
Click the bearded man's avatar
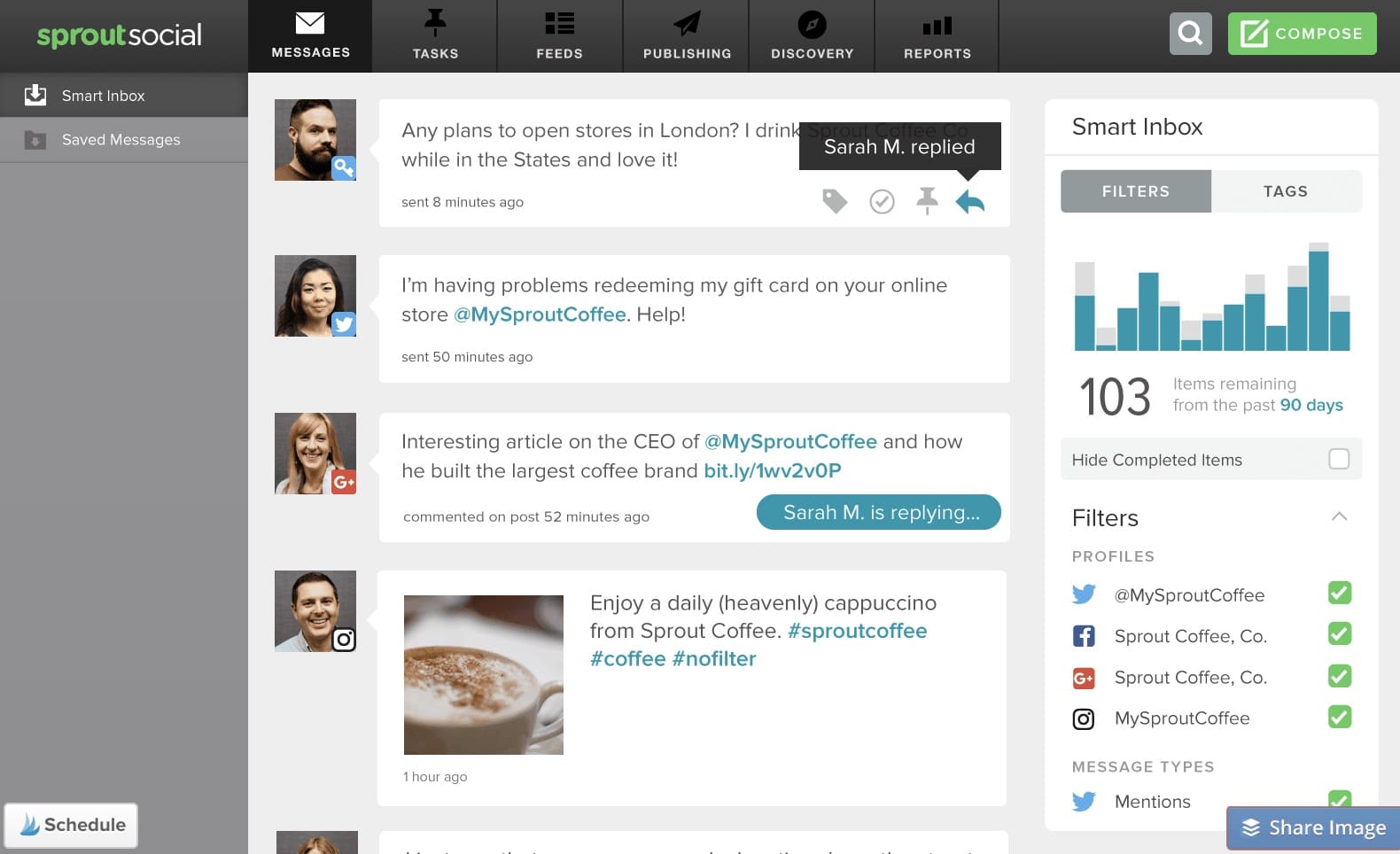(315, 140)
